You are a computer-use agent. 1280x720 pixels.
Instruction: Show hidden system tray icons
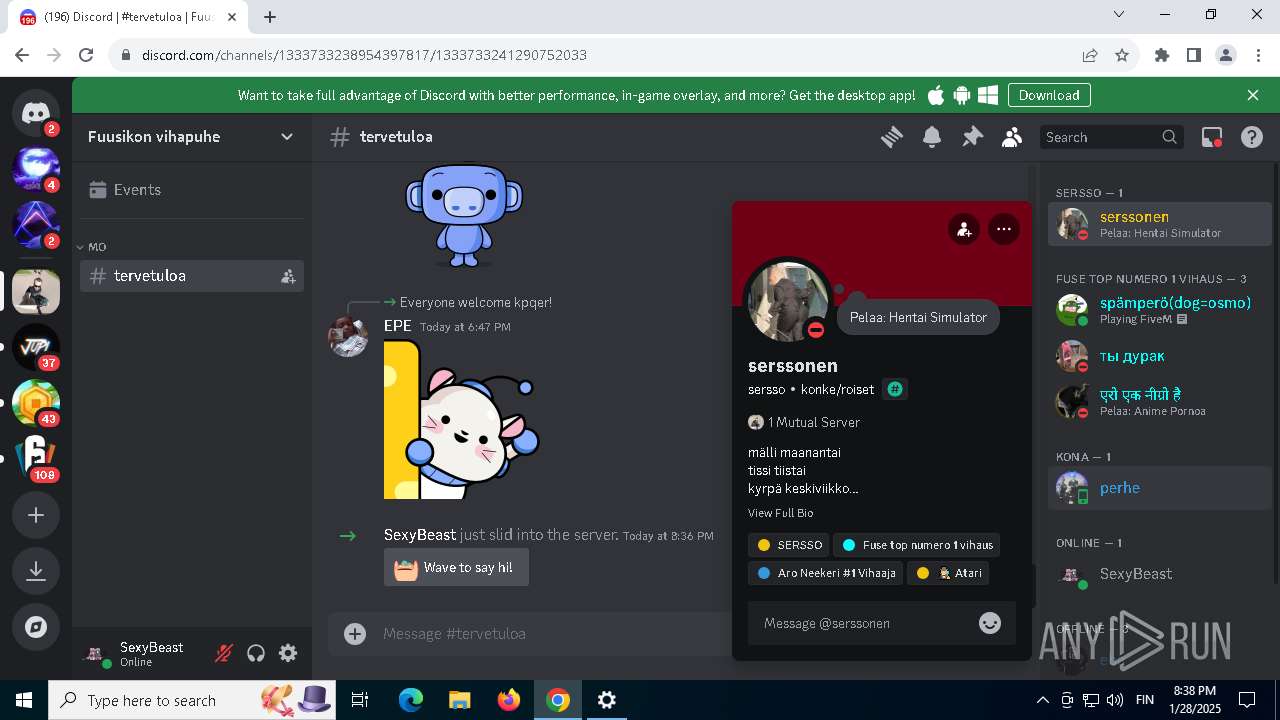coord(1042,700)
